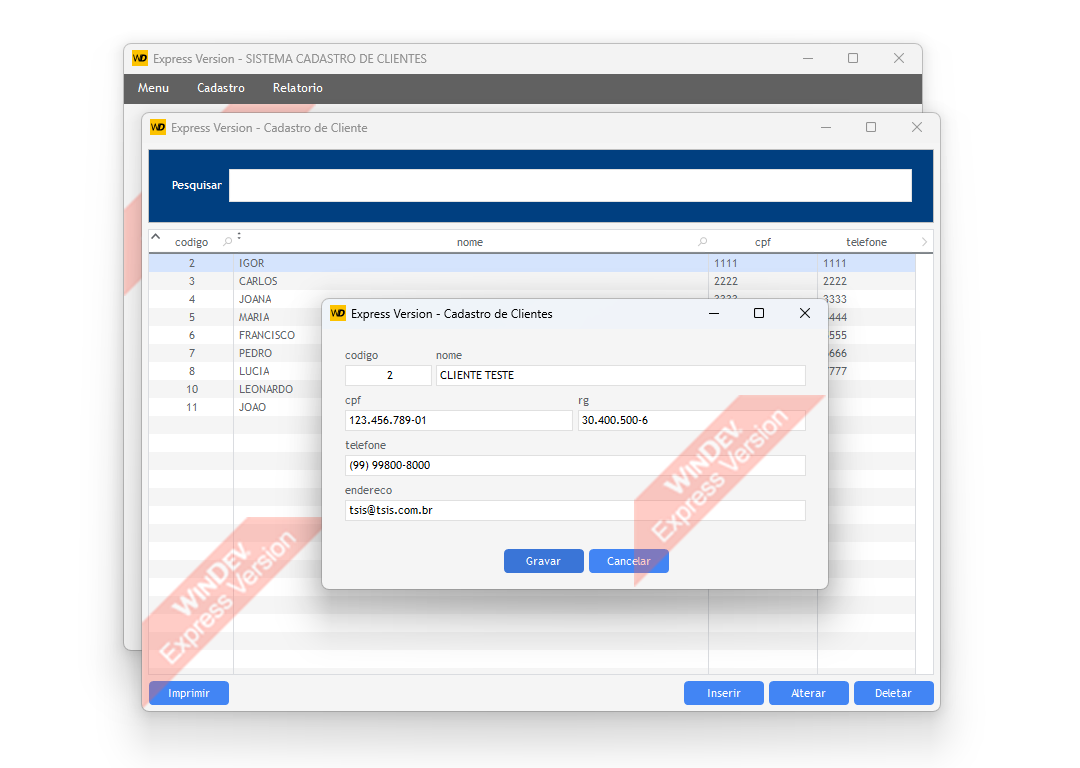Viewport: 1080px width, 768px height.
Task: Close the Cadastro de Clientes dialog
Action: tap(804, 313)
